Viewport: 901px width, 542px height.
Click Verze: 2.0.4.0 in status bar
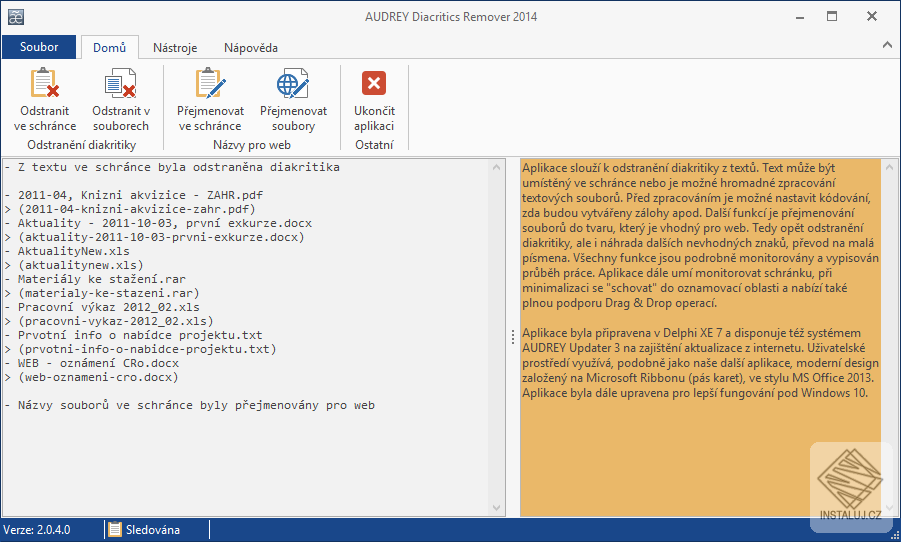tap(37, 530)
